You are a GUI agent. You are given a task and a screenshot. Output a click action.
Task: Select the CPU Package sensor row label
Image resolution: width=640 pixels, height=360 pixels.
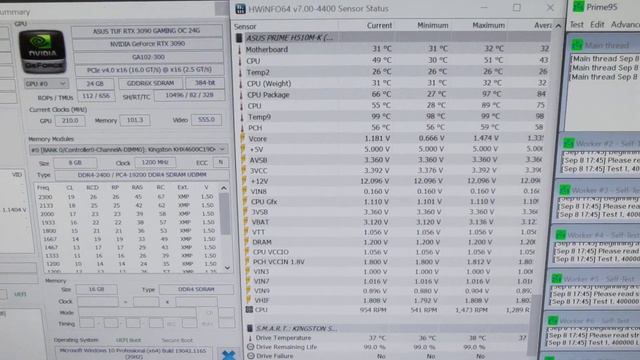pos(268,95)
